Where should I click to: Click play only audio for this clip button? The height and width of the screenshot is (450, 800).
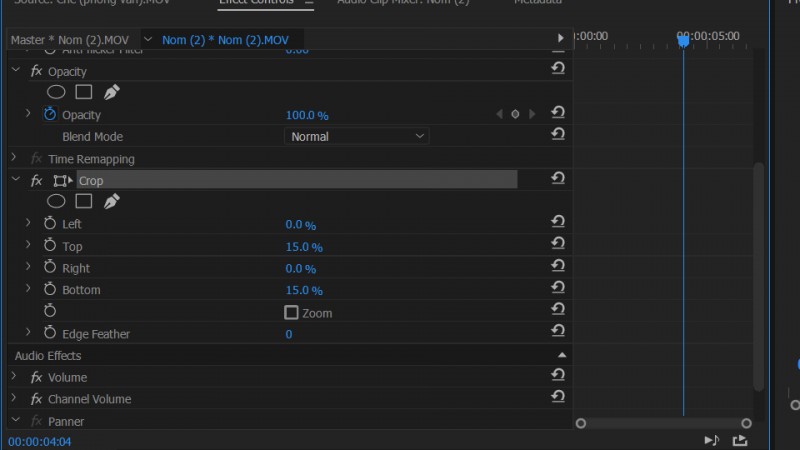[712, 440]
